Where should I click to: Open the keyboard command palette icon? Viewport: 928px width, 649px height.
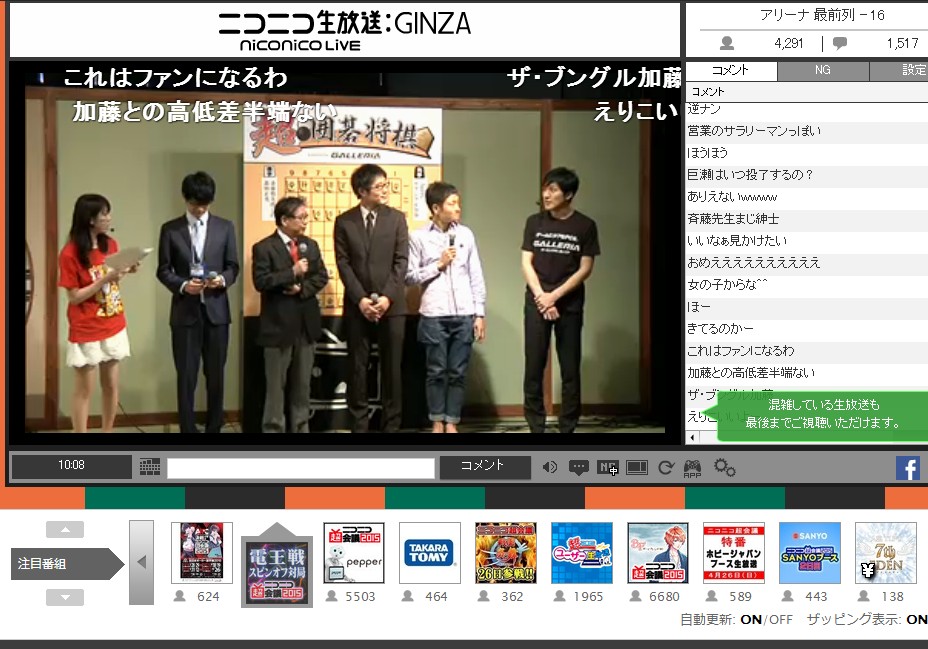pyautogui.click(x=150, y=467)
